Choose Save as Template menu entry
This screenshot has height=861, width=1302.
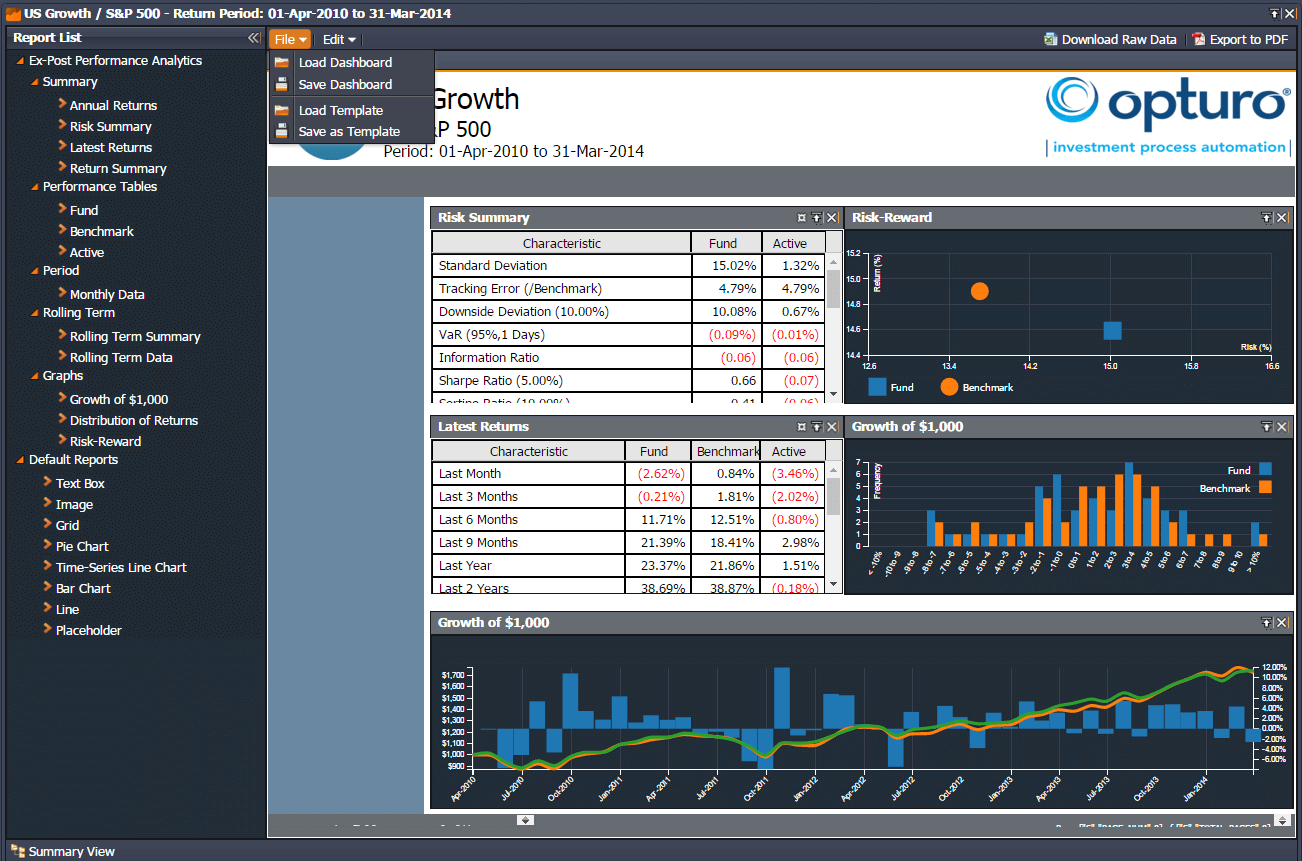(x=349, y=132)
